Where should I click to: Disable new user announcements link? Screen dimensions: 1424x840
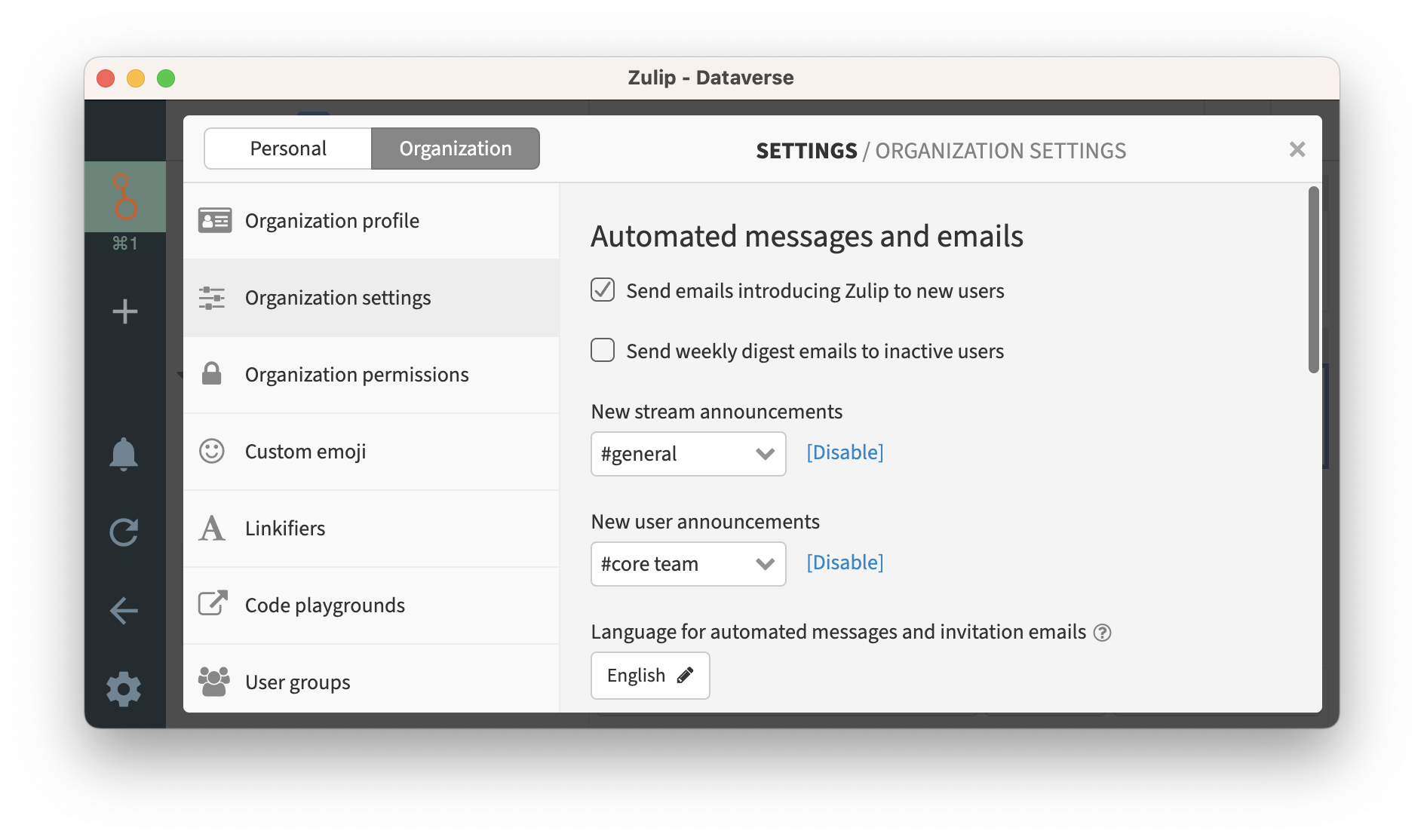[x=845, y=563]
